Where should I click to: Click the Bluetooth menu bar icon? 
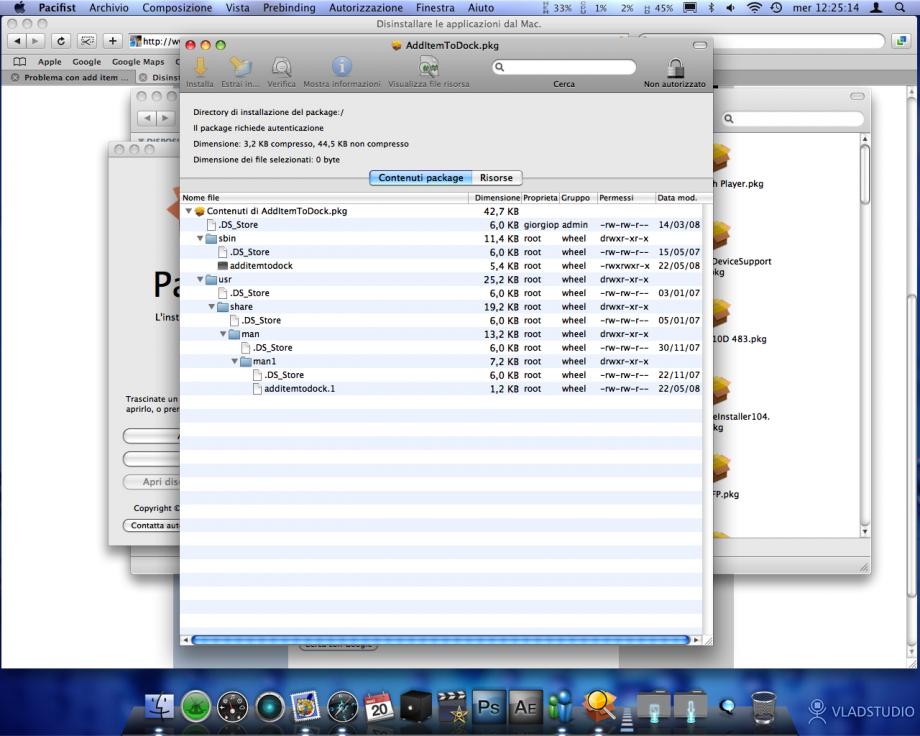click(712, 8)
